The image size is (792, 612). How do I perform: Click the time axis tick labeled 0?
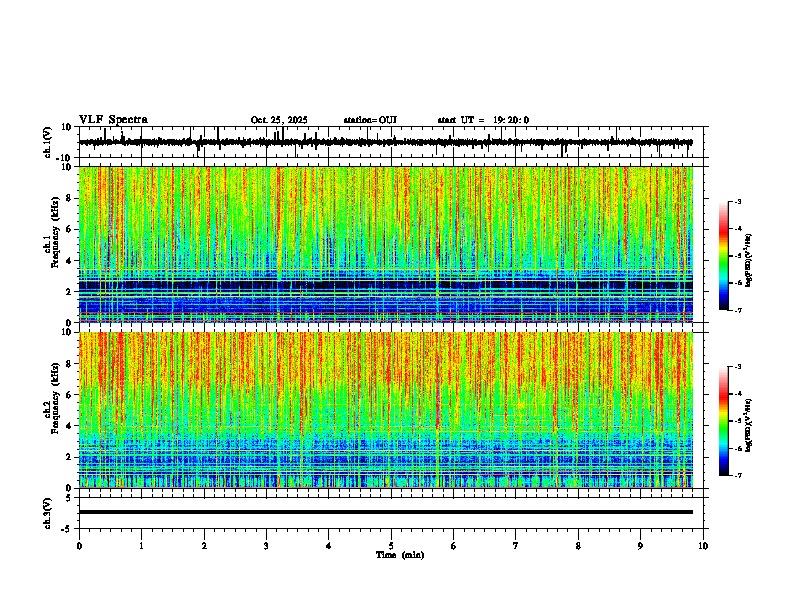(x=79, y=546)
